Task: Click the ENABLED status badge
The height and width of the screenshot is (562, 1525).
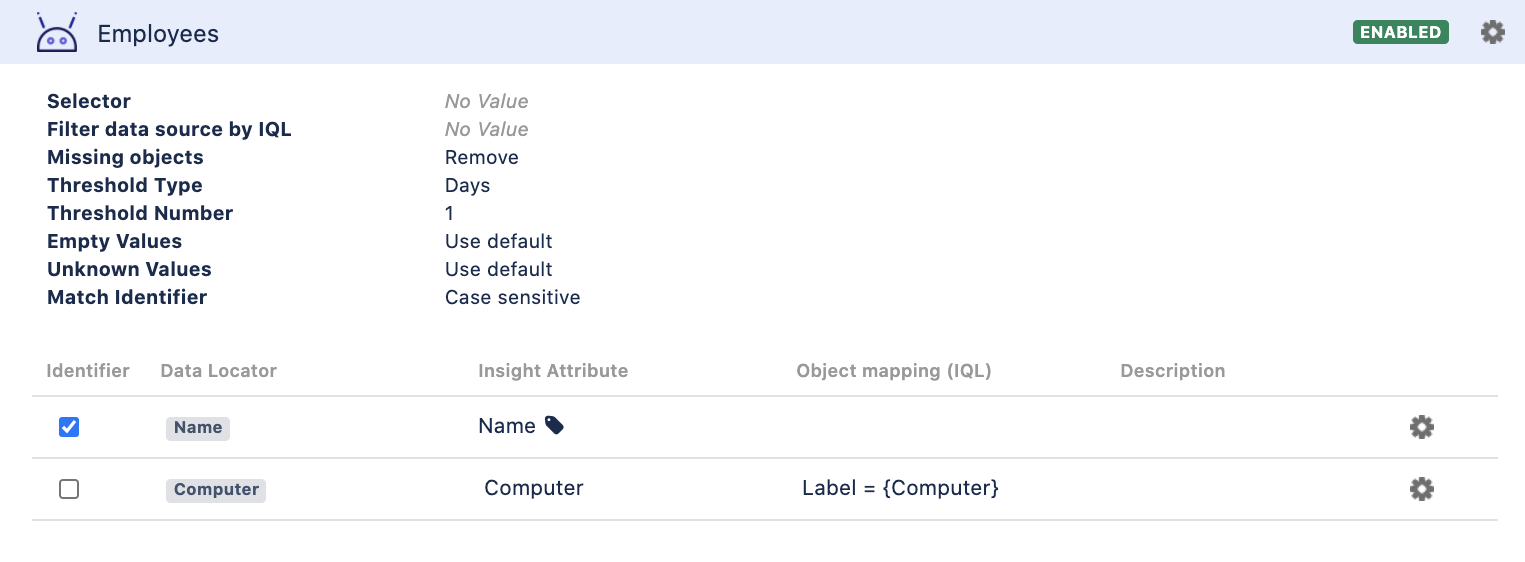Action: click(x=1400, y=32)
